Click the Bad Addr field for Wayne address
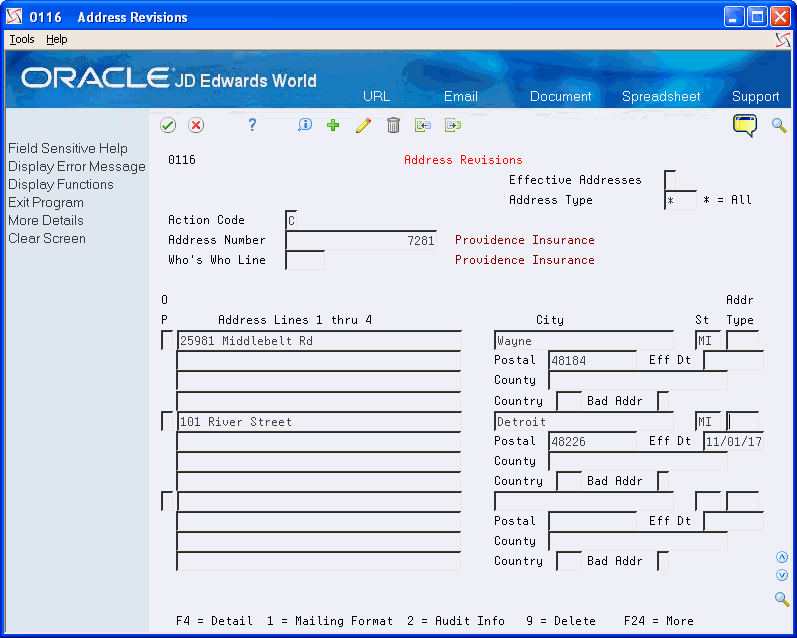The image size is (797, 638). click(x=663, y=401)
